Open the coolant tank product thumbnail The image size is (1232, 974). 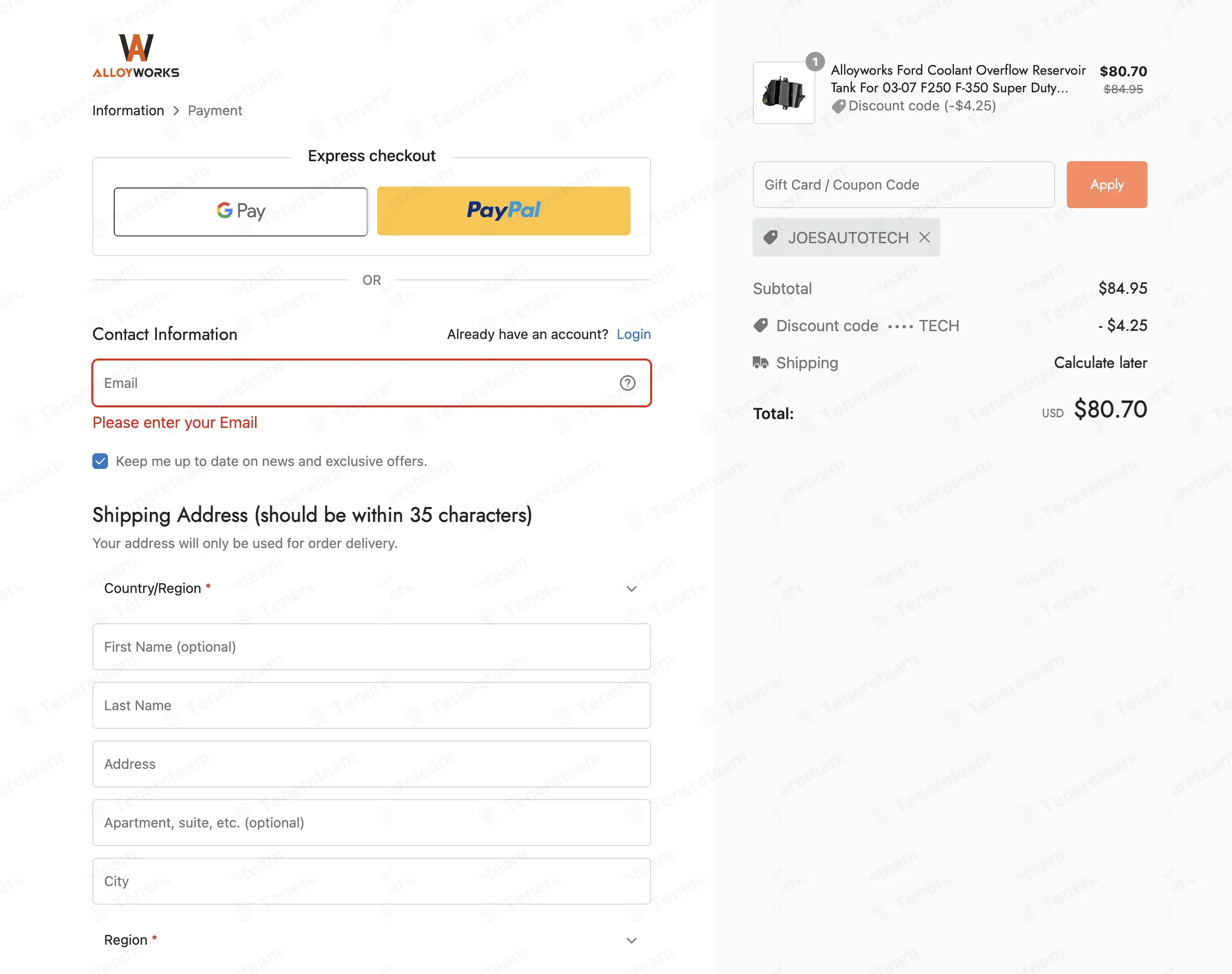[784, 93]
